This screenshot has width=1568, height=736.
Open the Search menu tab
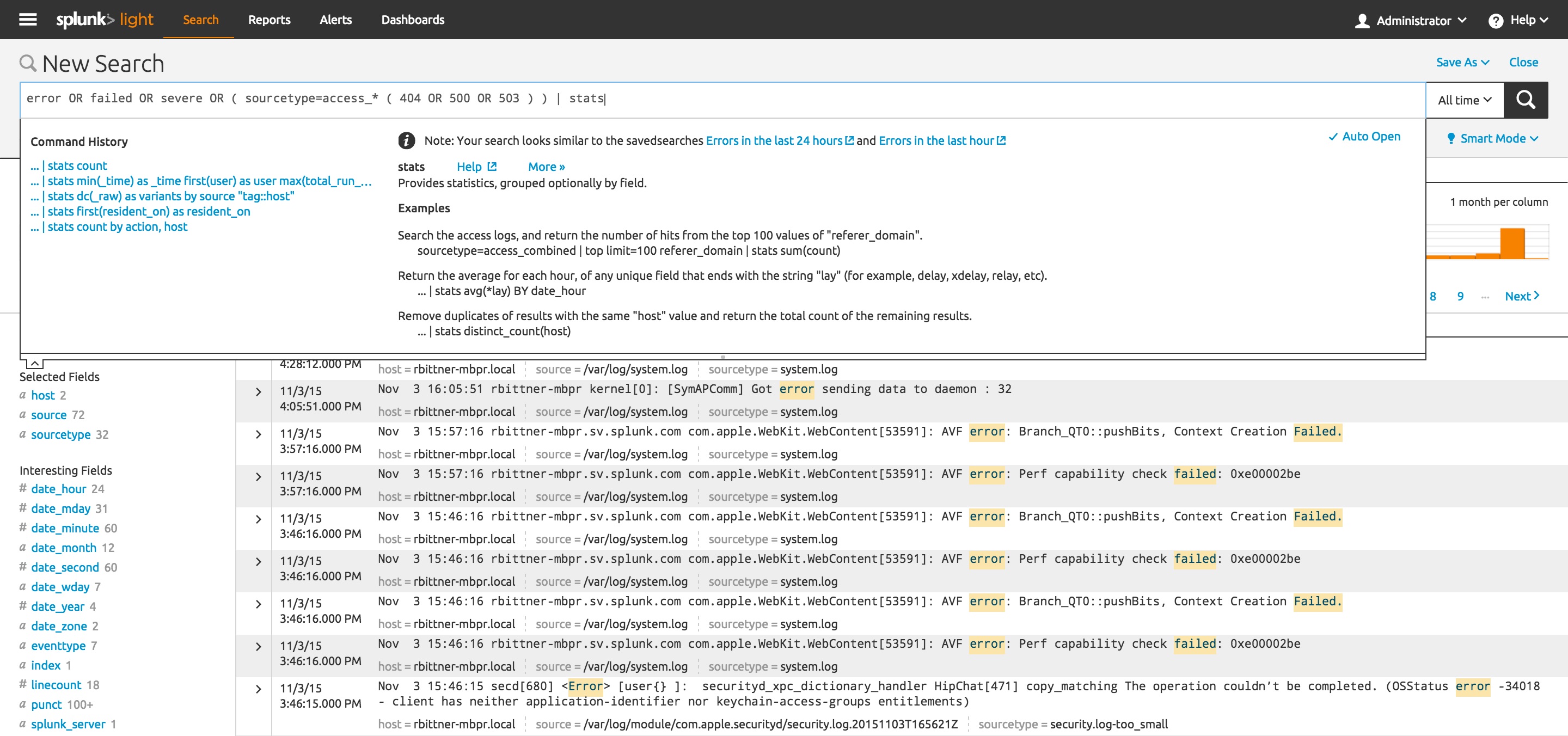click(200, 19)
